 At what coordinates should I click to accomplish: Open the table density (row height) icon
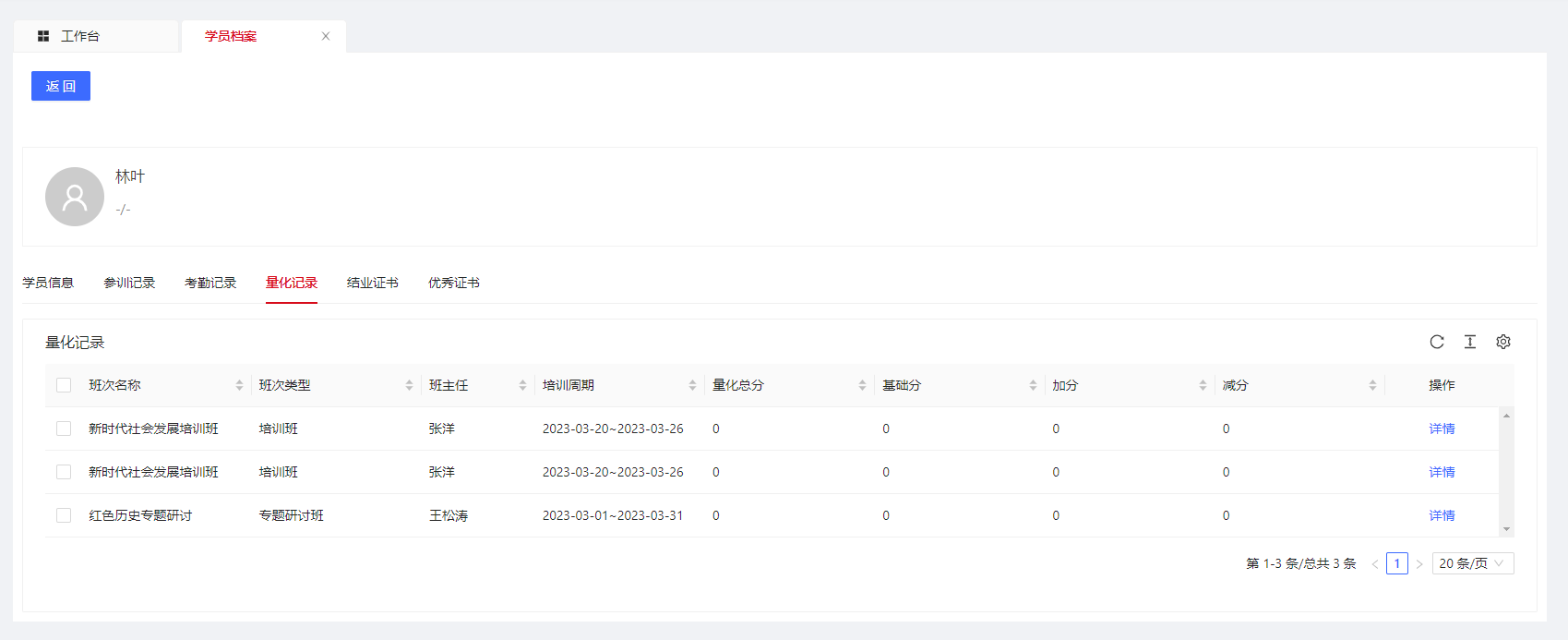pyautogui.click(x=1470, y=342)
